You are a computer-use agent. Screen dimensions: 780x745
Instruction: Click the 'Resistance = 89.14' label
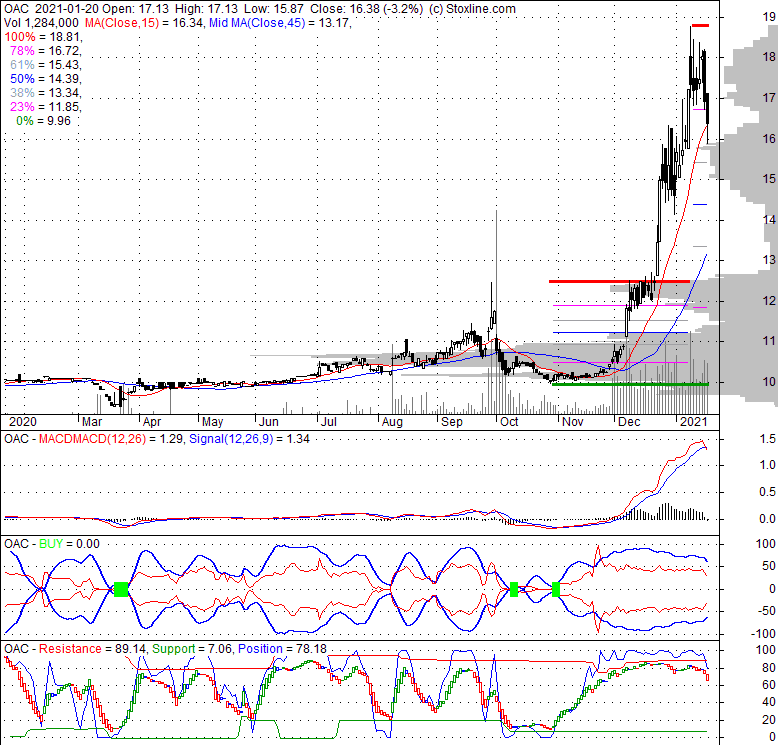(92, 649)
